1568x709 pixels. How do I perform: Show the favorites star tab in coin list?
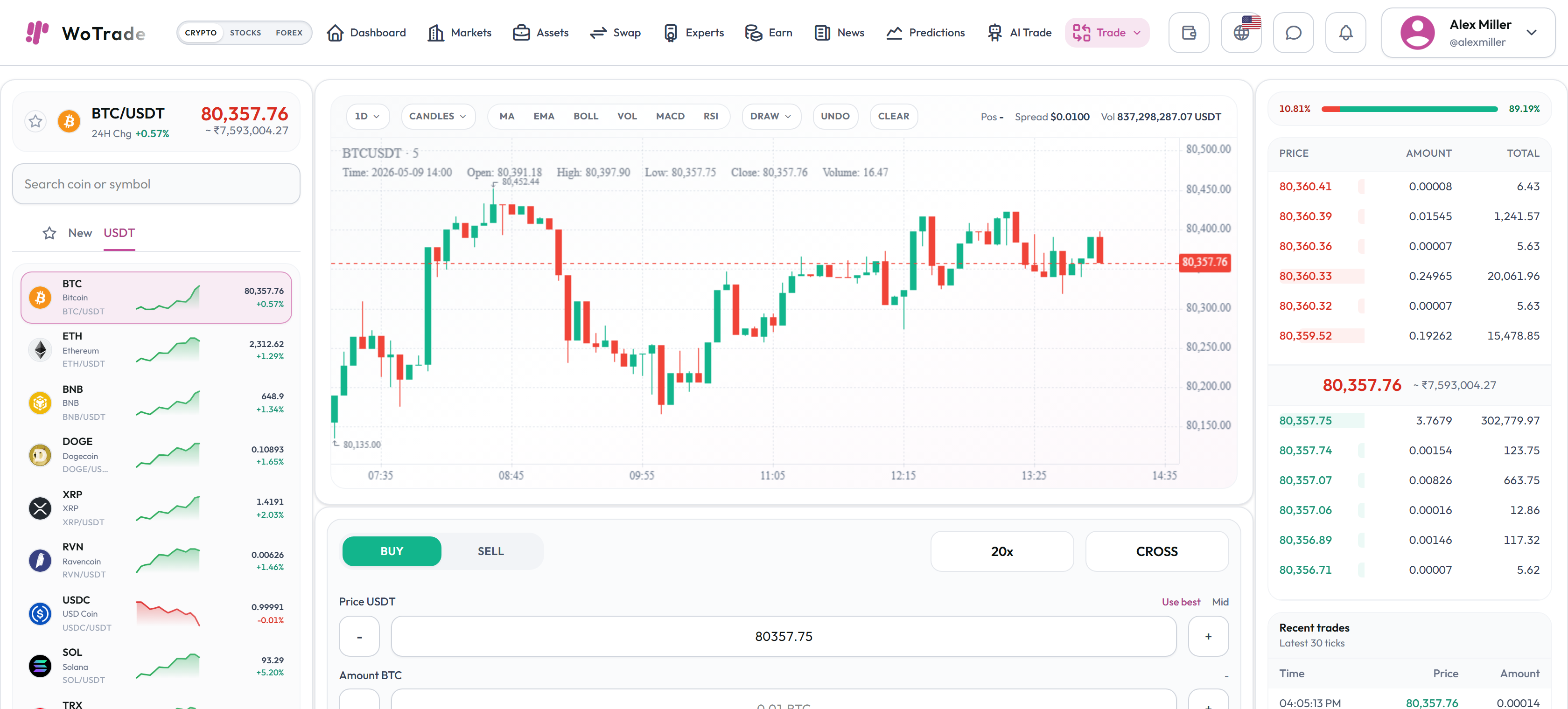49,233
